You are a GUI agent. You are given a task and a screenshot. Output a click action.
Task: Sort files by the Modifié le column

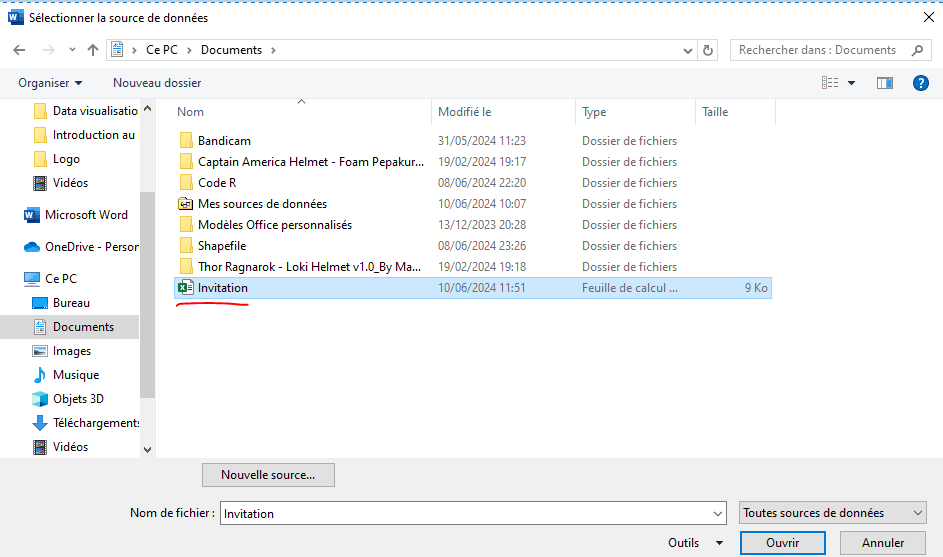tap(465, 112)
